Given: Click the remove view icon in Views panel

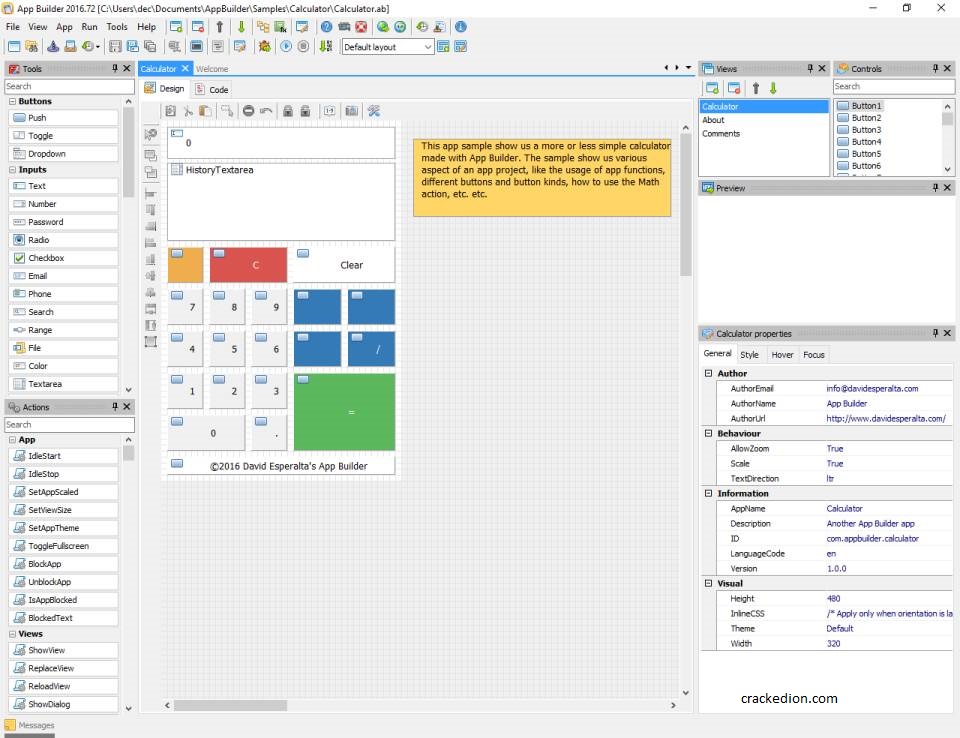Looking at the screenshot, I should (x=734, y=88).
